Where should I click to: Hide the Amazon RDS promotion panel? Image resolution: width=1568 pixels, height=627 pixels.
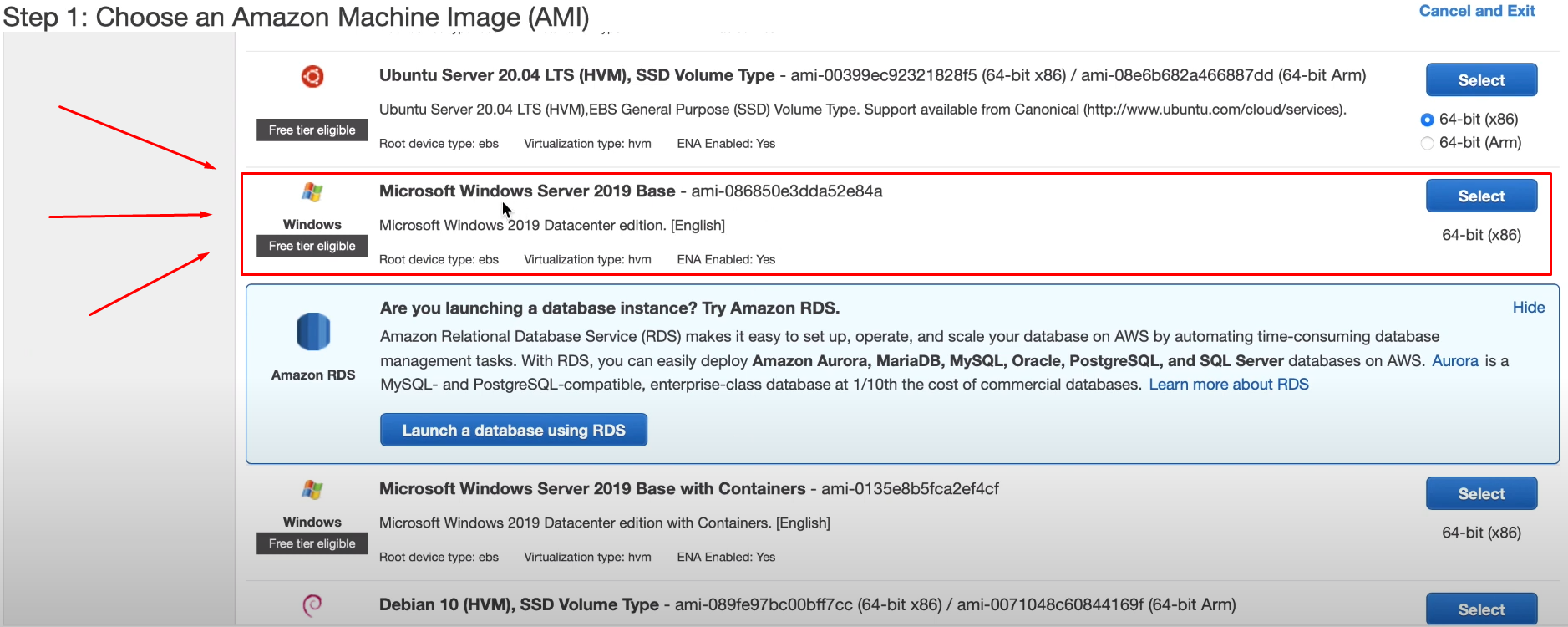(x=1528, y=308)
